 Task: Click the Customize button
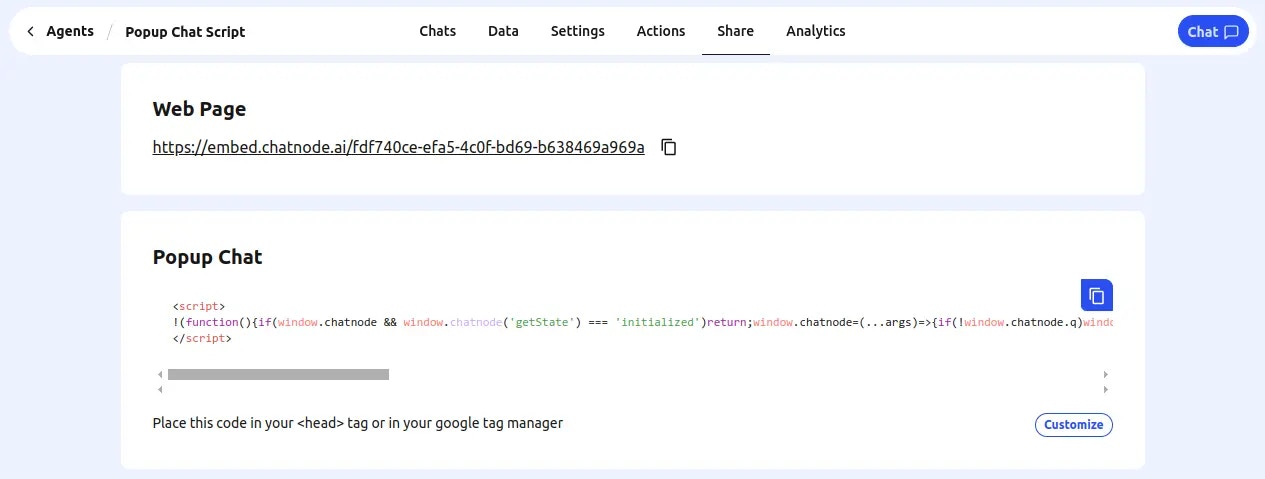[1073, 425]
